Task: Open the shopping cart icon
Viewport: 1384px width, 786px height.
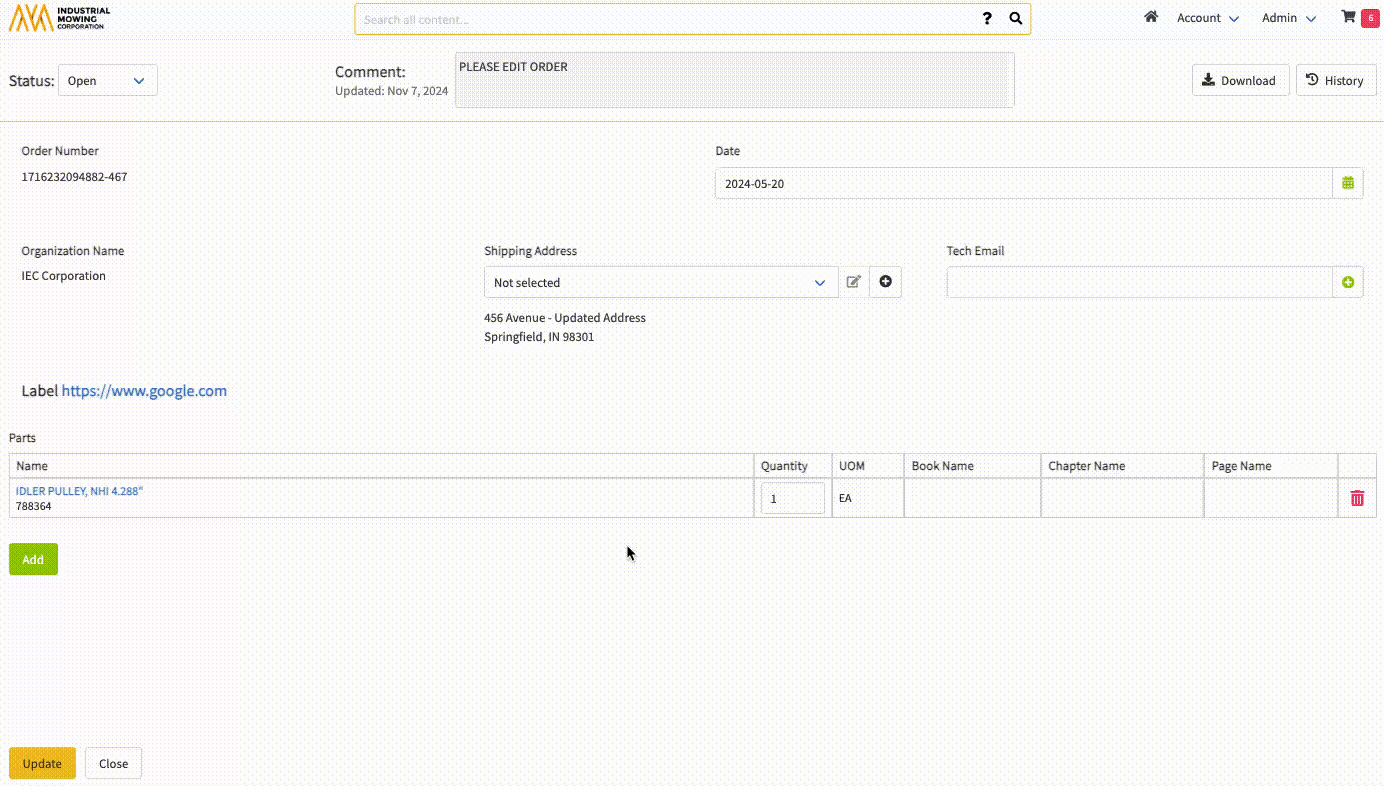Action: click(x=1348, y=17)
